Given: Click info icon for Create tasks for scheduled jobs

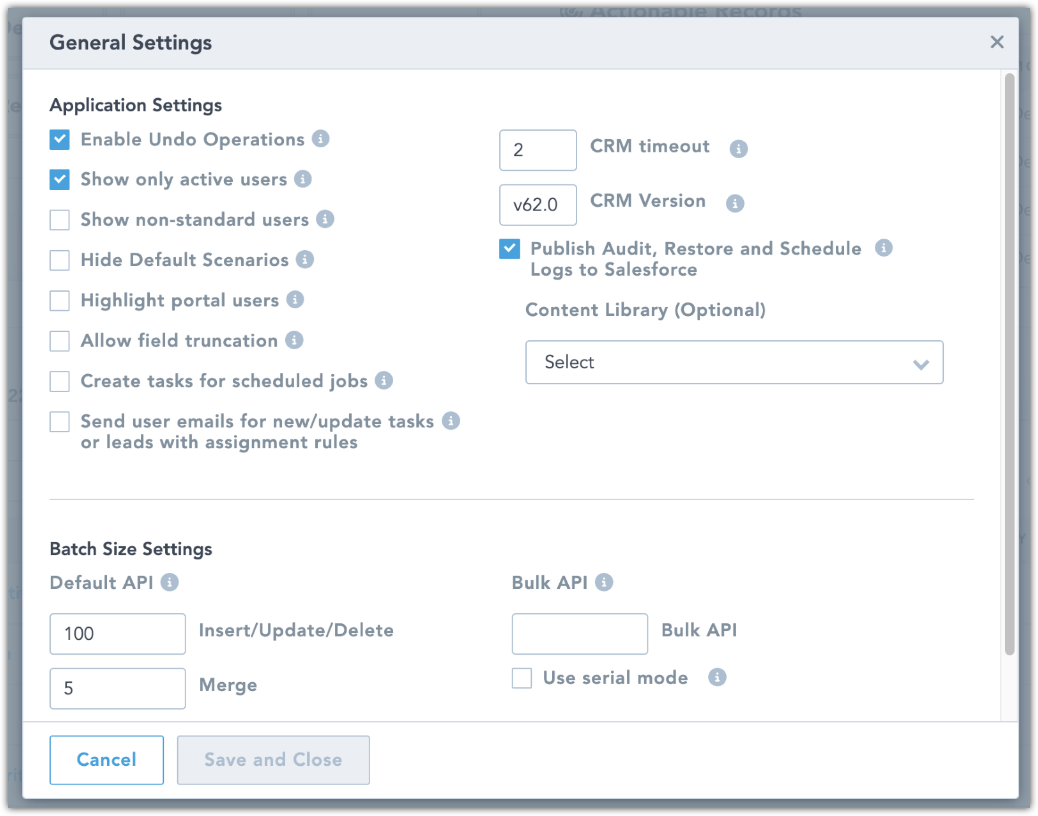Looking at the screenshot, I should point(384,381).
